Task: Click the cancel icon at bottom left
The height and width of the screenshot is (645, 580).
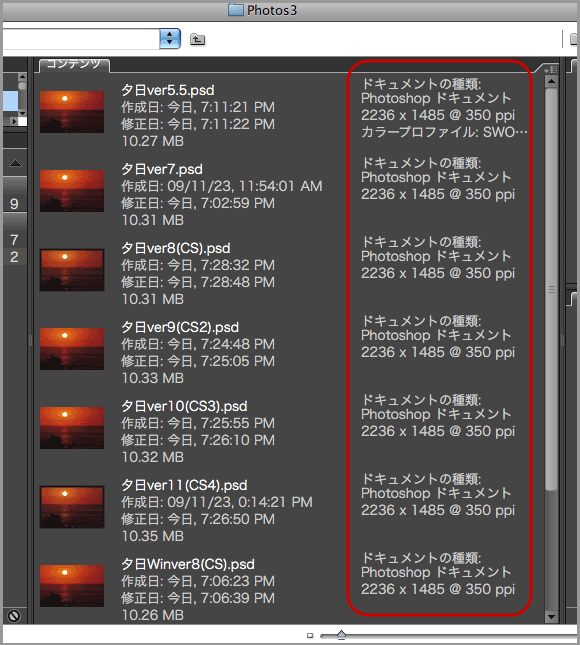Action: click(14, 616)
